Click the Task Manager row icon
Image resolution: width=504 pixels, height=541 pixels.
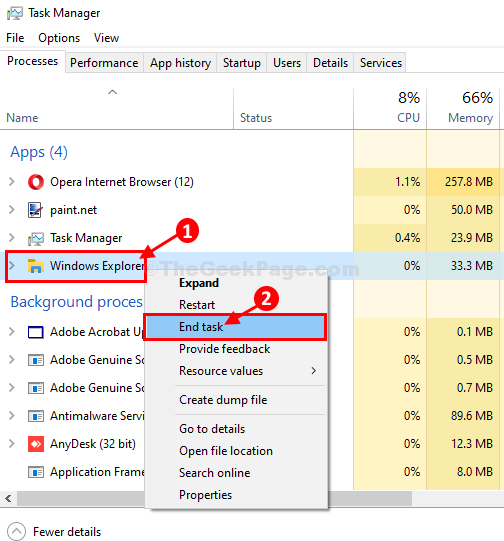pyautogui.click(x=36, y=238)
